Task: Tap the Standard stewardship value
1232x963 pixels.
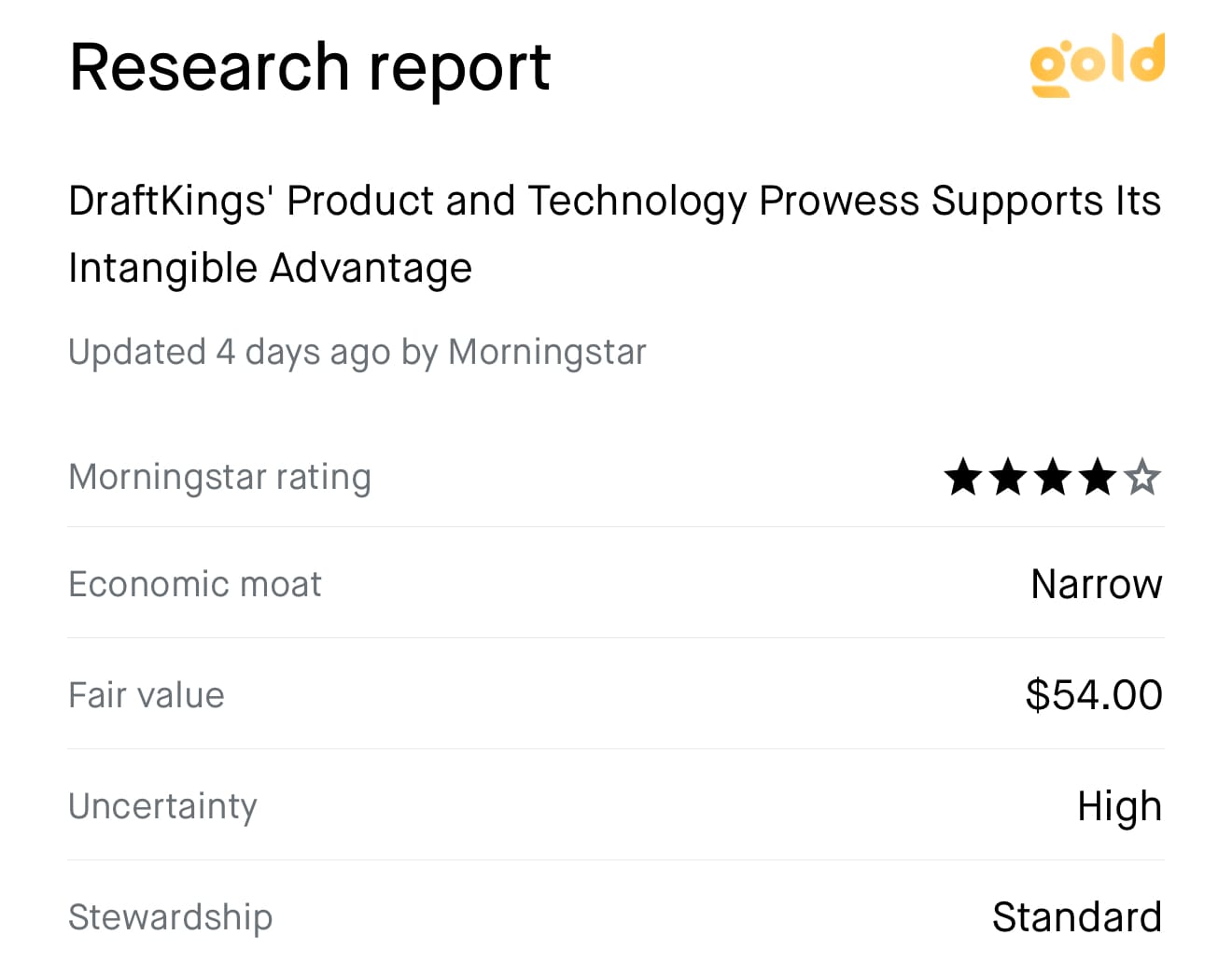Action: tap(1077, 917)
